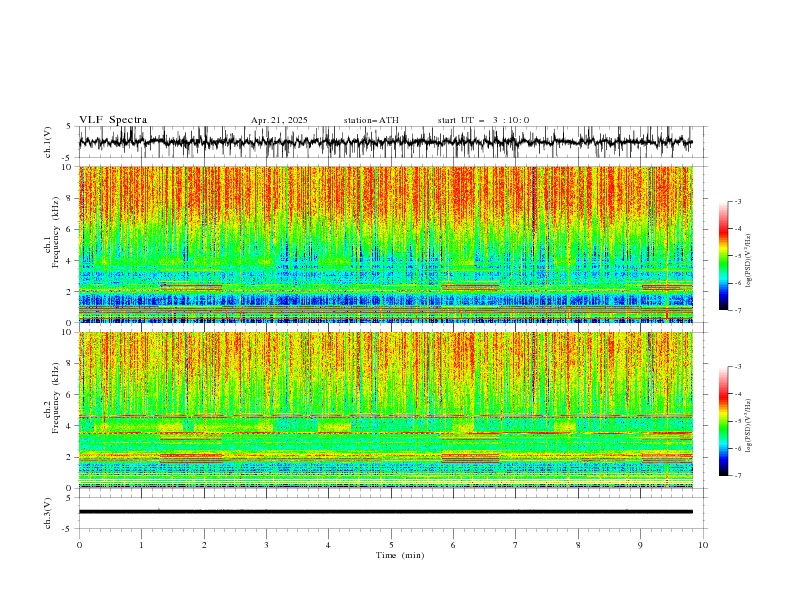Click the 'VLF Spectra' title text
The image size is (792, 612).
(113, 120)
